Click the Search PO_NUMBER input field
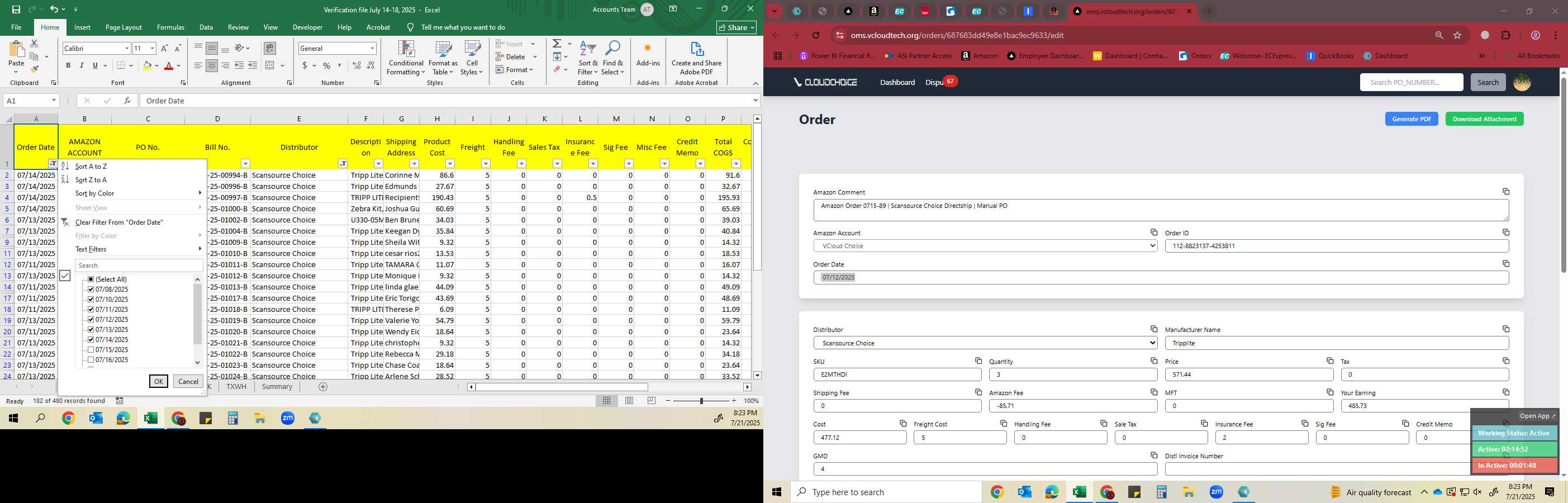Viewport: 1568px width, 503px height. pos(1412,82)
